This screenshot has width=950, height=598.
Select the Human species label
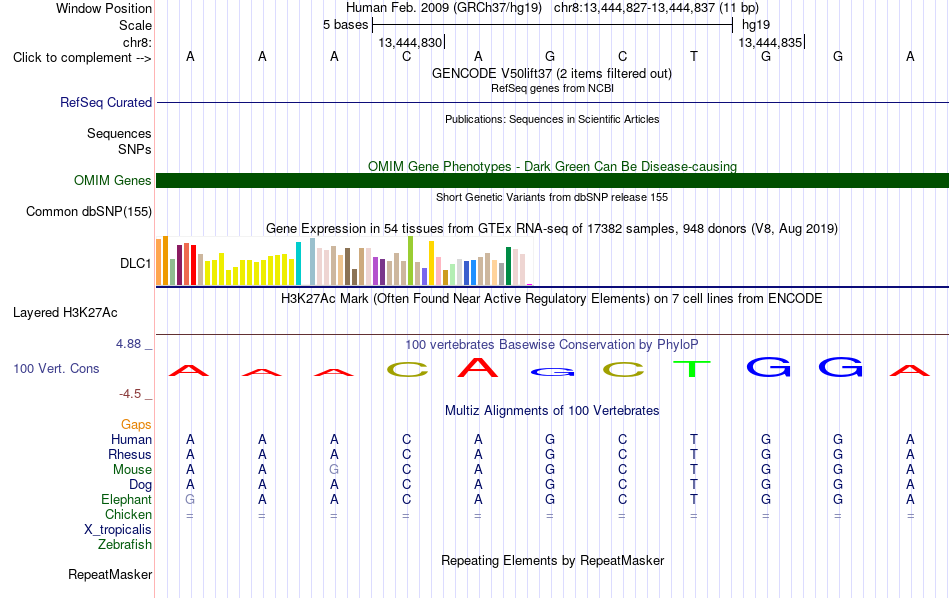point(131,439)
